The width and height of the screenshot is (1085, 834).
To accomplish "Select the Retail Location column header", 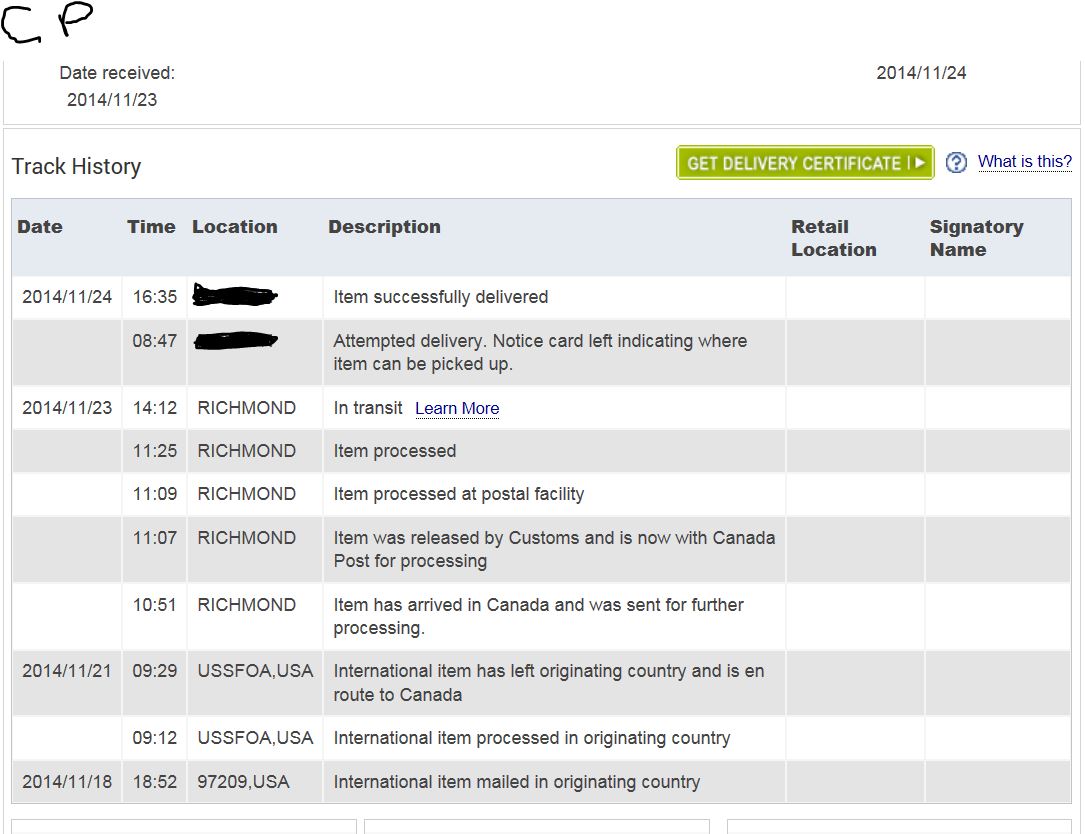I will (x=833, y=238).
